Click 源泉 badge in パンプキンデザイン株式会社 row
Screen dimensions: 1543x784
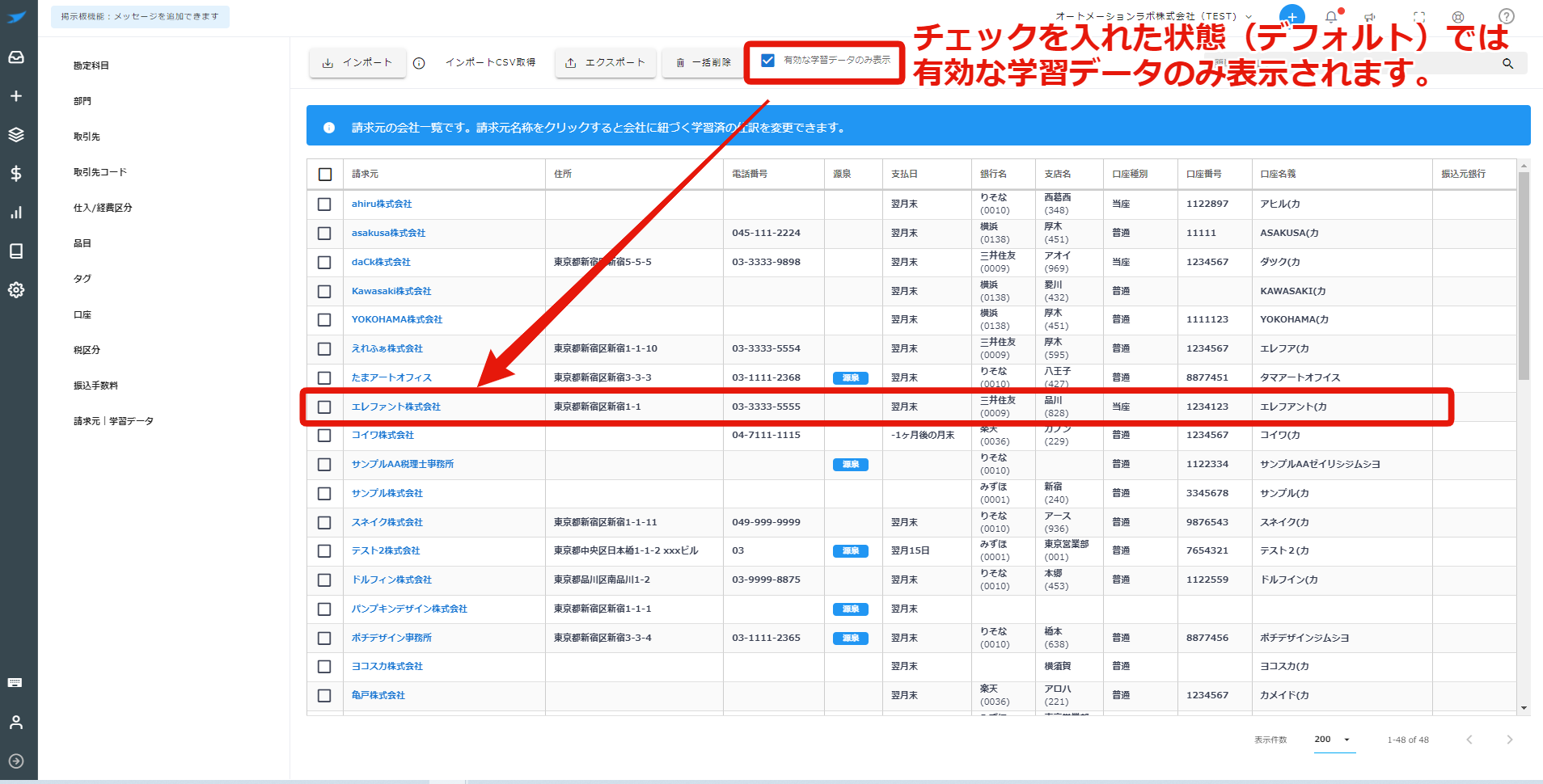click(x=851, y=609)
